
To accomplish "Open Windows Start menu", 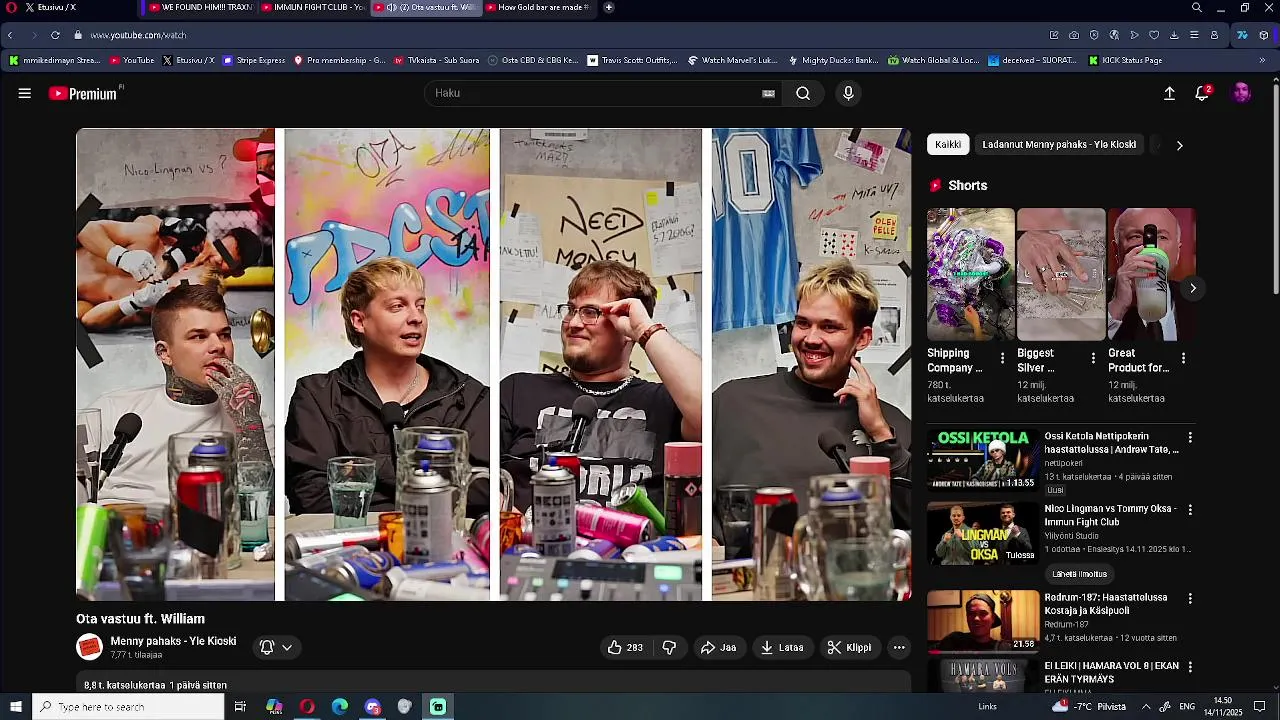I will click(x=15, y=707).
